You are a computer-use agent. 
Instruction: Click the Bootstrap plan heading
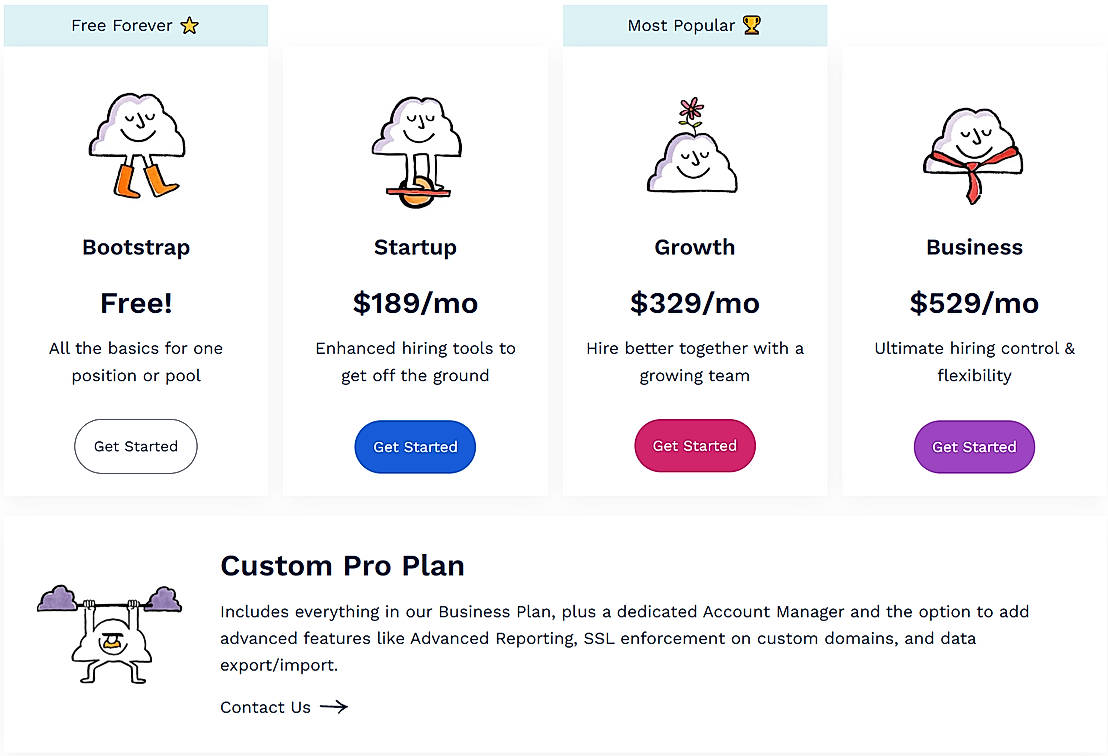pyautogui.click(x=136, y=247)
